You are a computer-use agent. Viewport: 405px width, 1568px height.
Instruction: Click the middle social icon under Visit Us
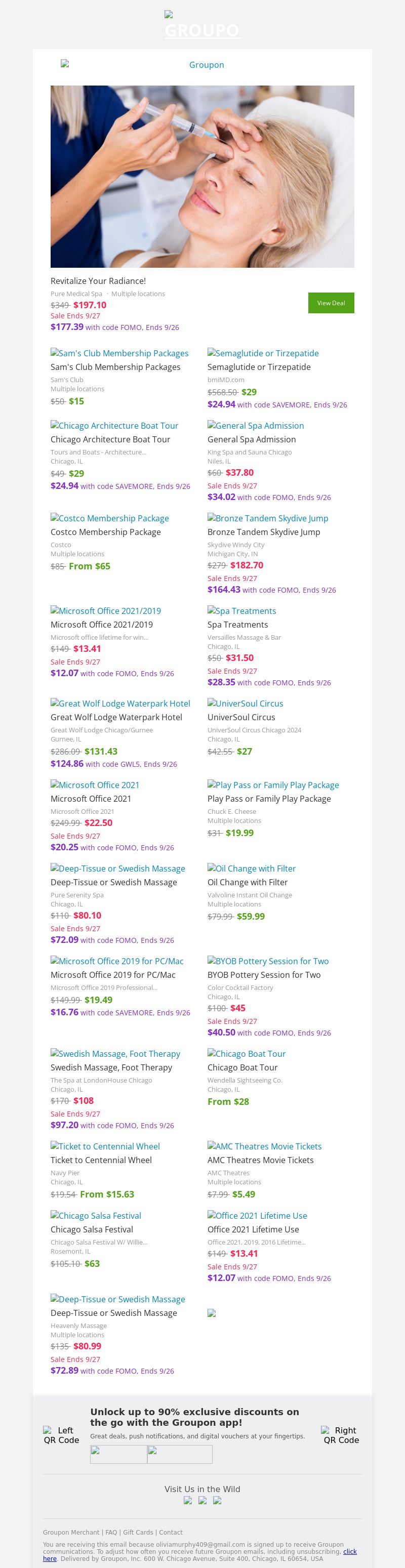(202, 1500)
